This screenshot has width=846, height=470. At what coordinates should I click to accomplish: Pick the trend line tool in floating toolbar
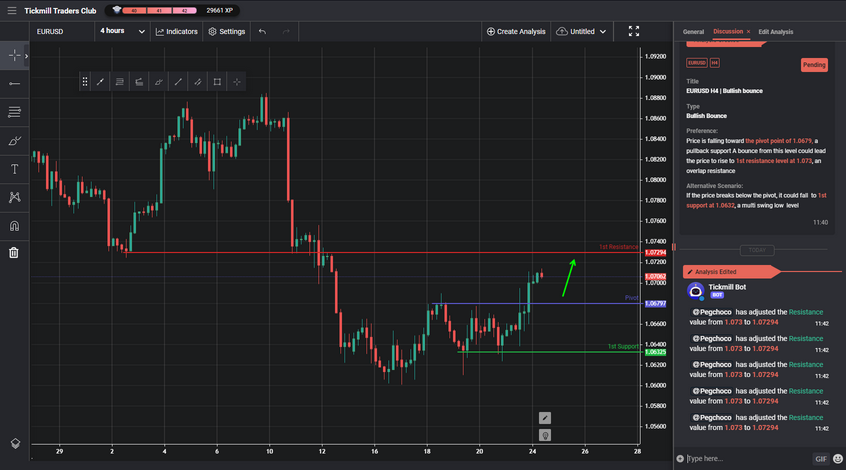(100, 82)
